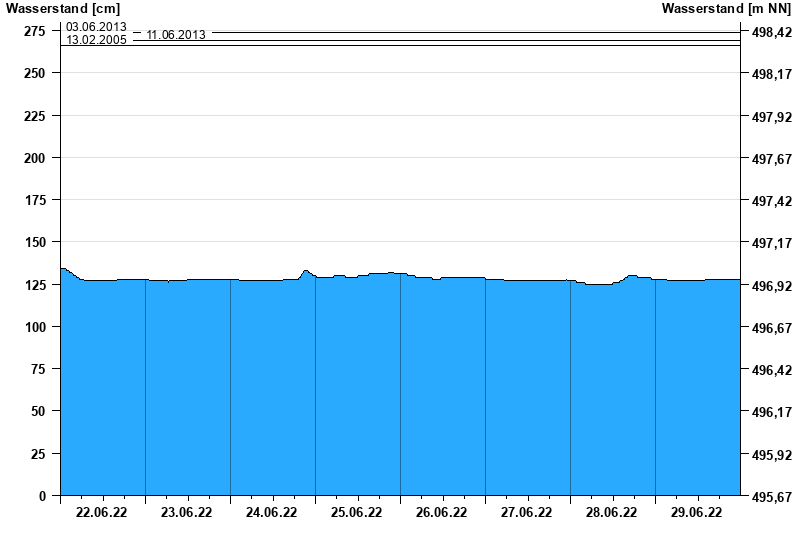
Task: Click the 28.06.22 date label
Action: (612, 512)
